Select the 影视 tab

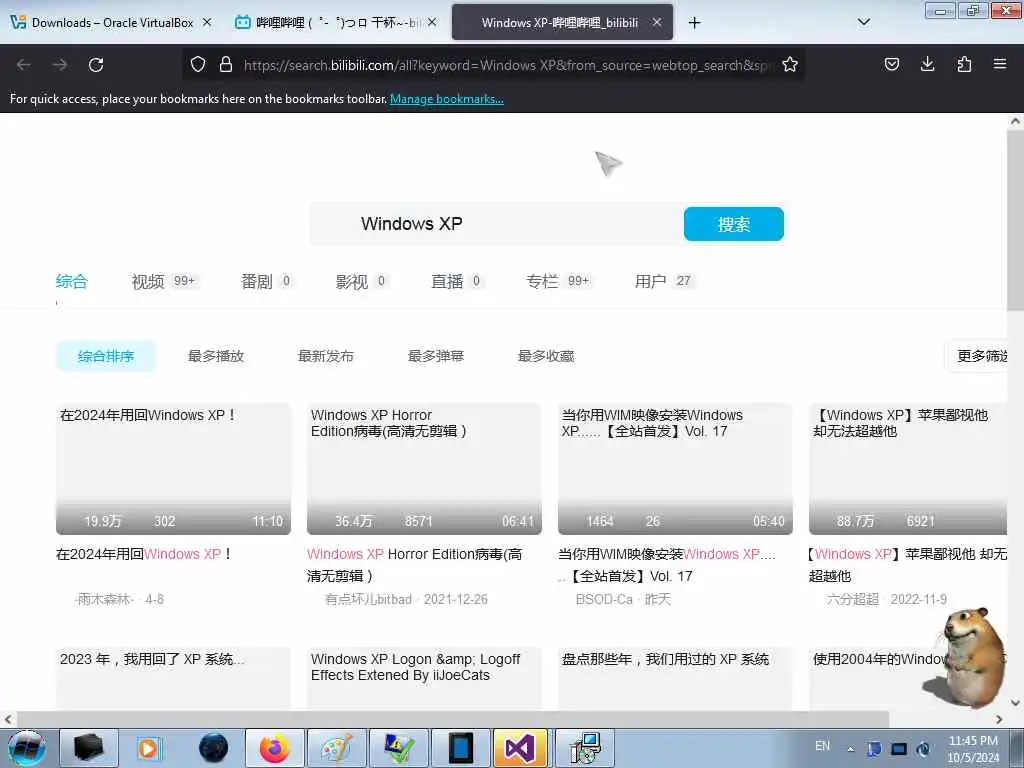362,281
